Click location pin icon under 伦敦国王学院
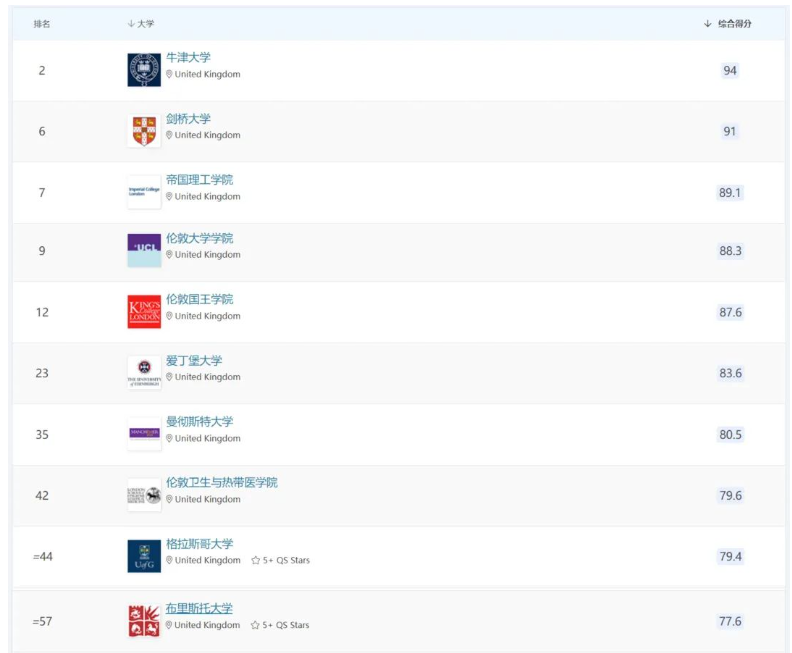 tap(169, 316)
